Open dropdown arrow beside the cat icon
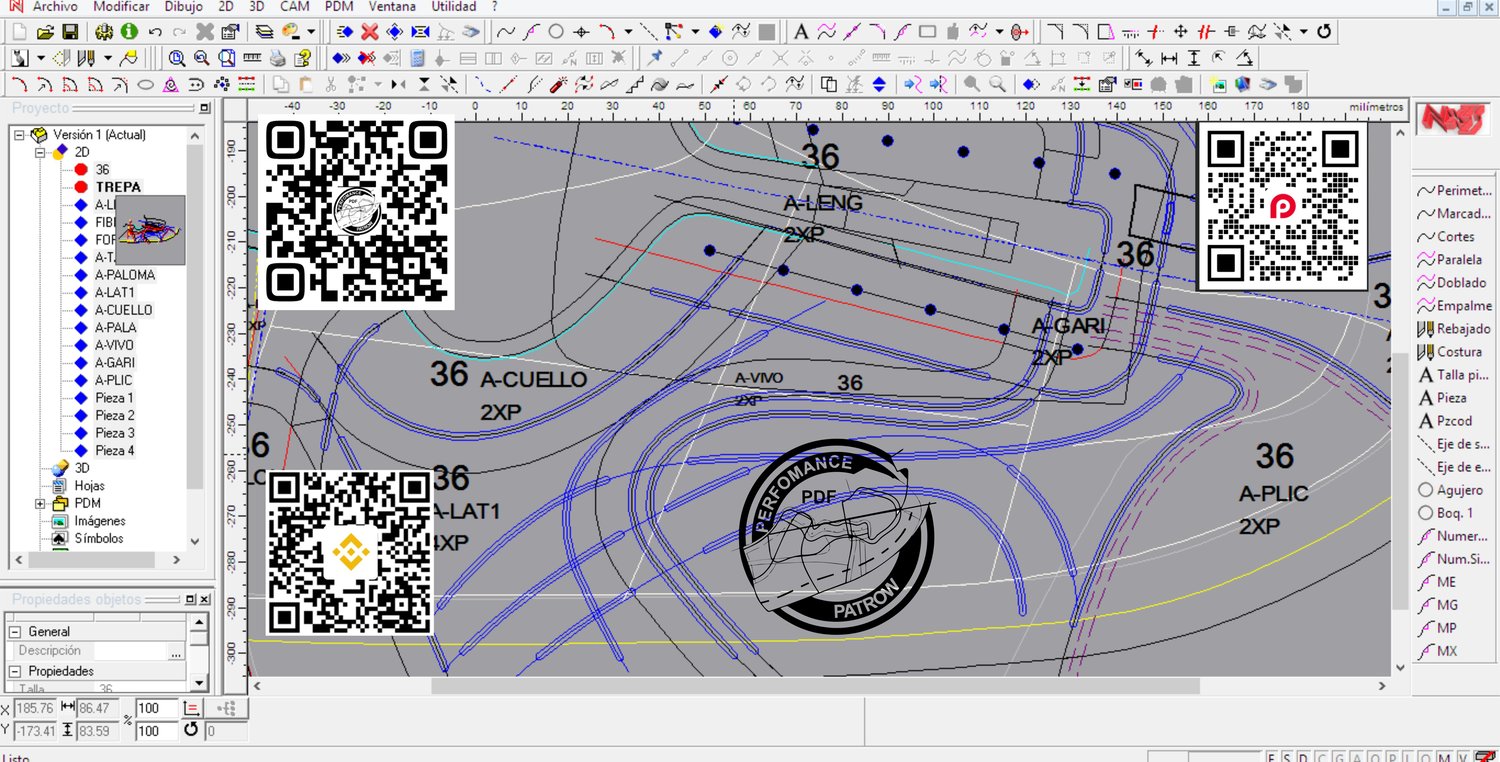 (41, 58)
